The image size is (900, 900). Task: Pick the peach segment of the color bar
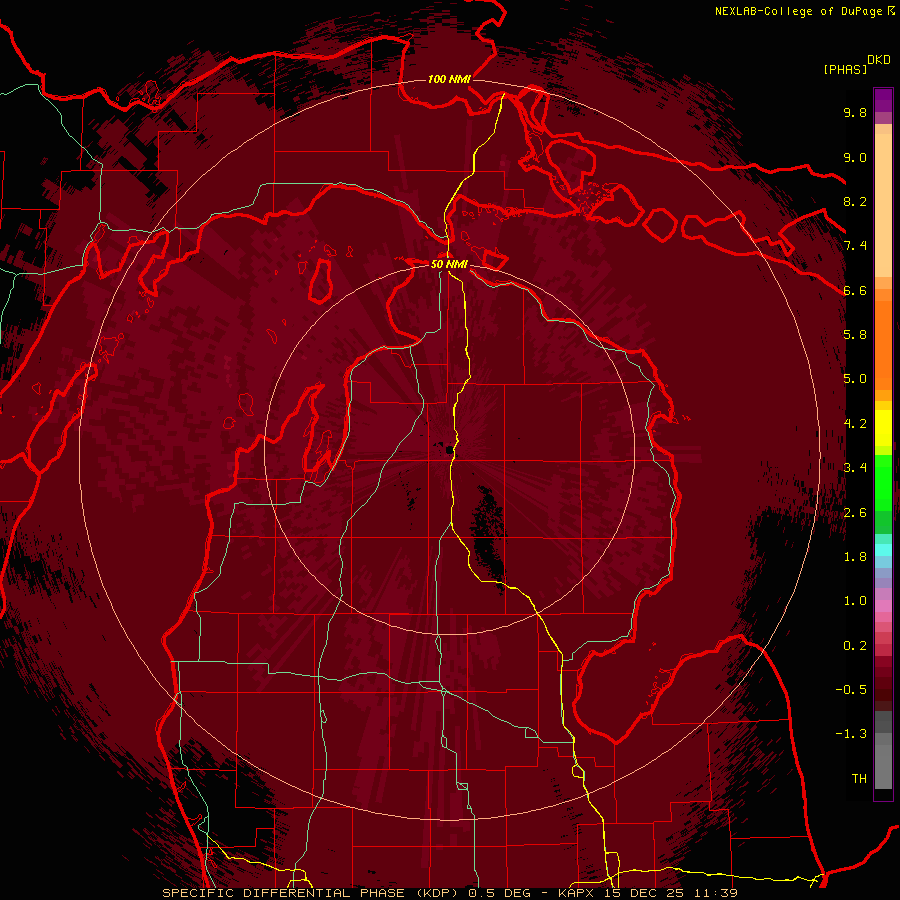[x=883, y=204]
